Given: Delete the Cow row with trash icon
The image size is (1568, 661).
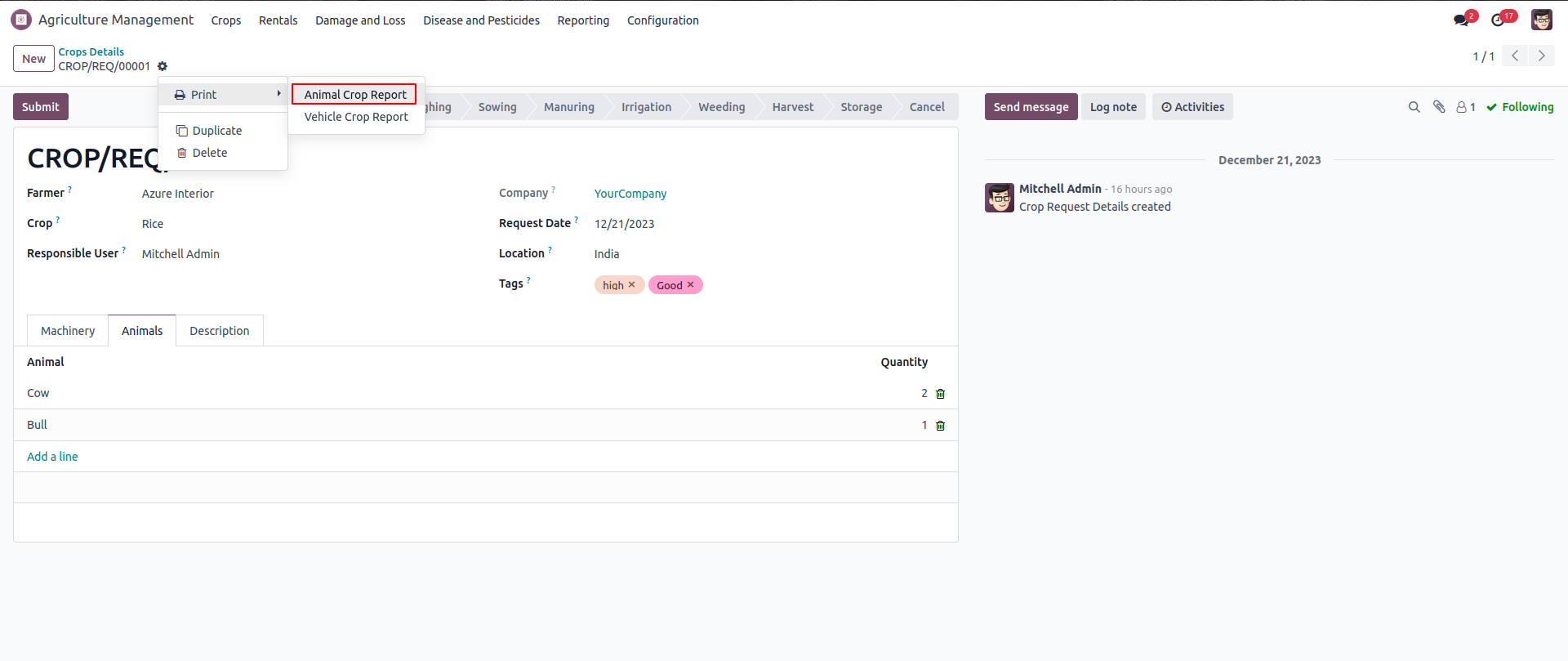Looking at the screenshot, I should point(940,394).
